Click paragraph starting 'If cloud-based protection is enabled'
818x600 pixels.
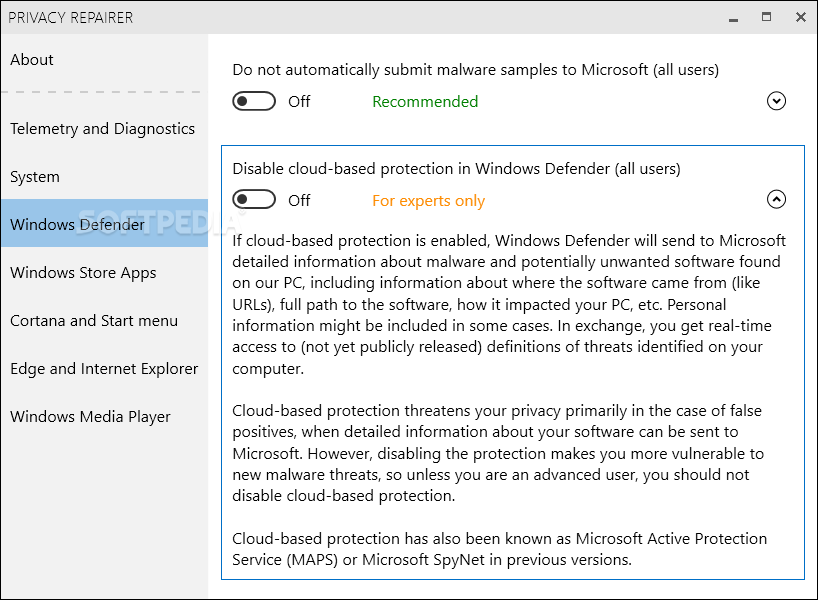tap(509, 305)
